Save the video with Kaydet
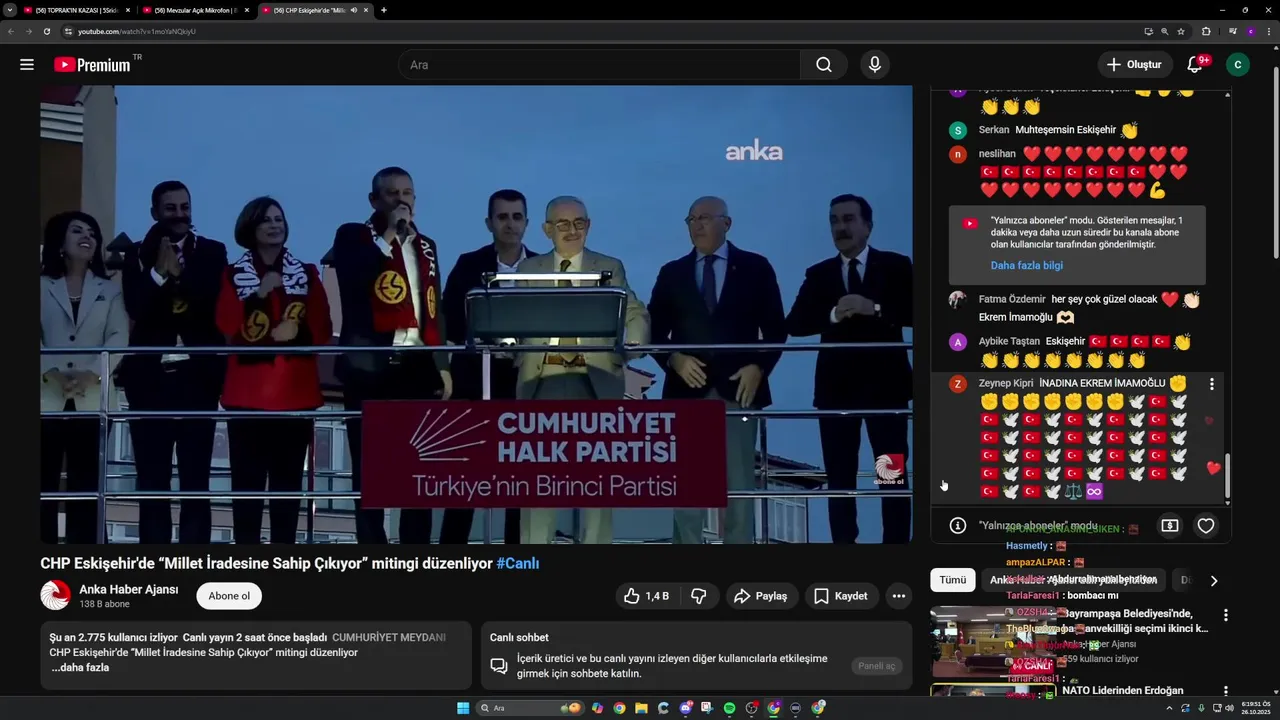1280x720 pixels. pyautogui.click(x=840, y=596)
